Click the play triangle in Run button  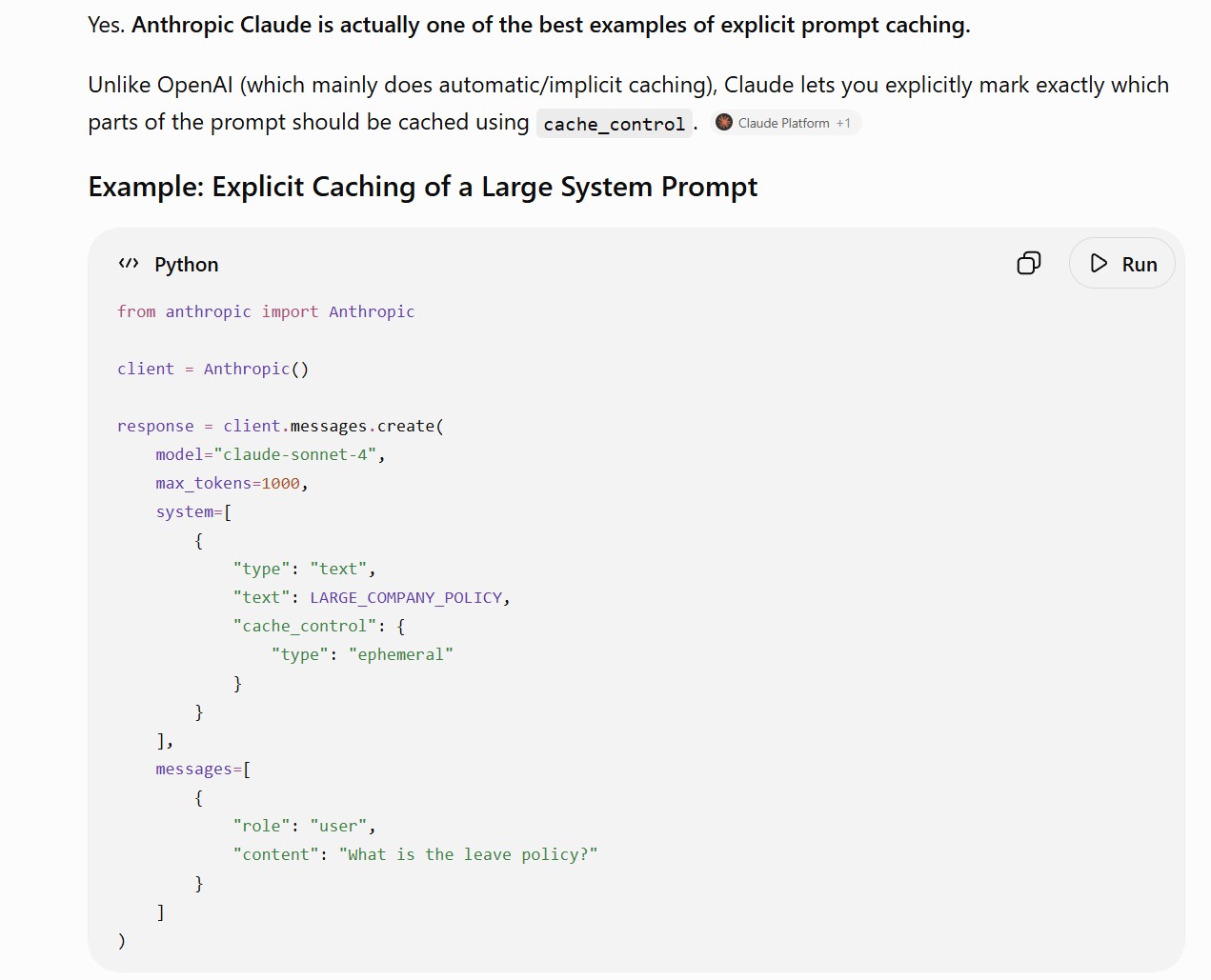click(1099, 264)
